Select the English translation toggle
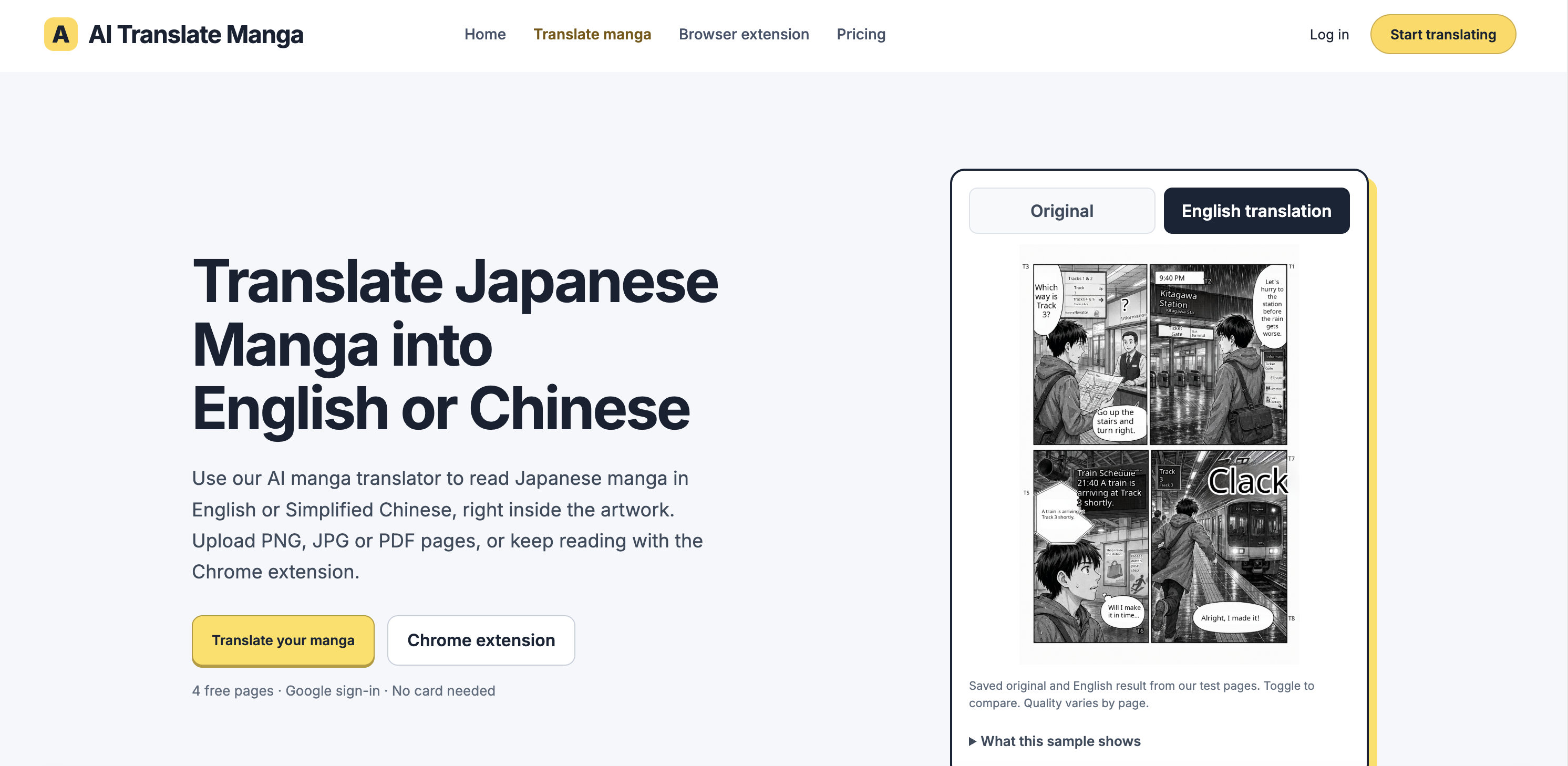Image resolution: width=1568 pixels, height=766 pixels. pos(1256,211)
